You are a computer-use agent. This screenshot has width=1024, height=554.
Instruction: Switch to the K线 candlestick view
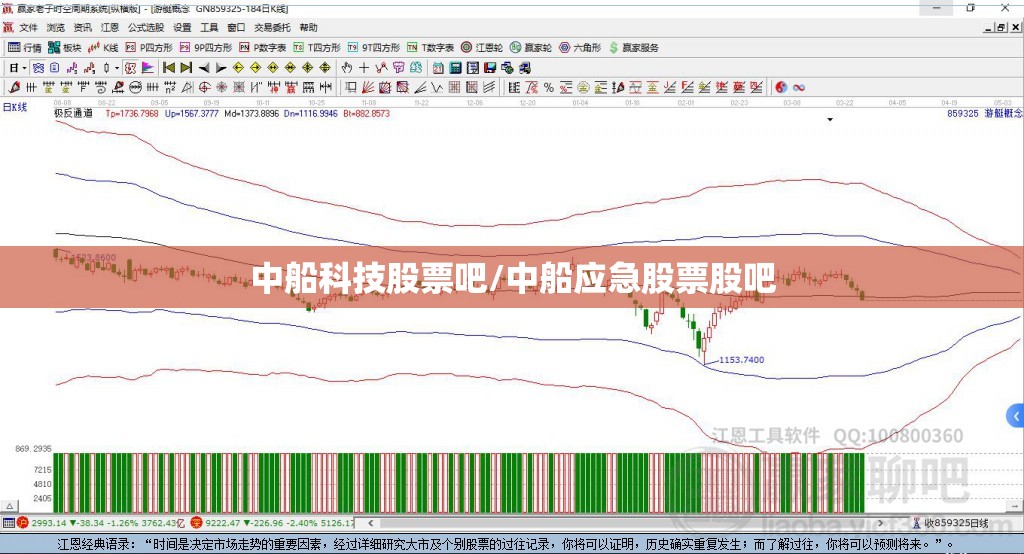pyautogui.click(x=103, y=48)
